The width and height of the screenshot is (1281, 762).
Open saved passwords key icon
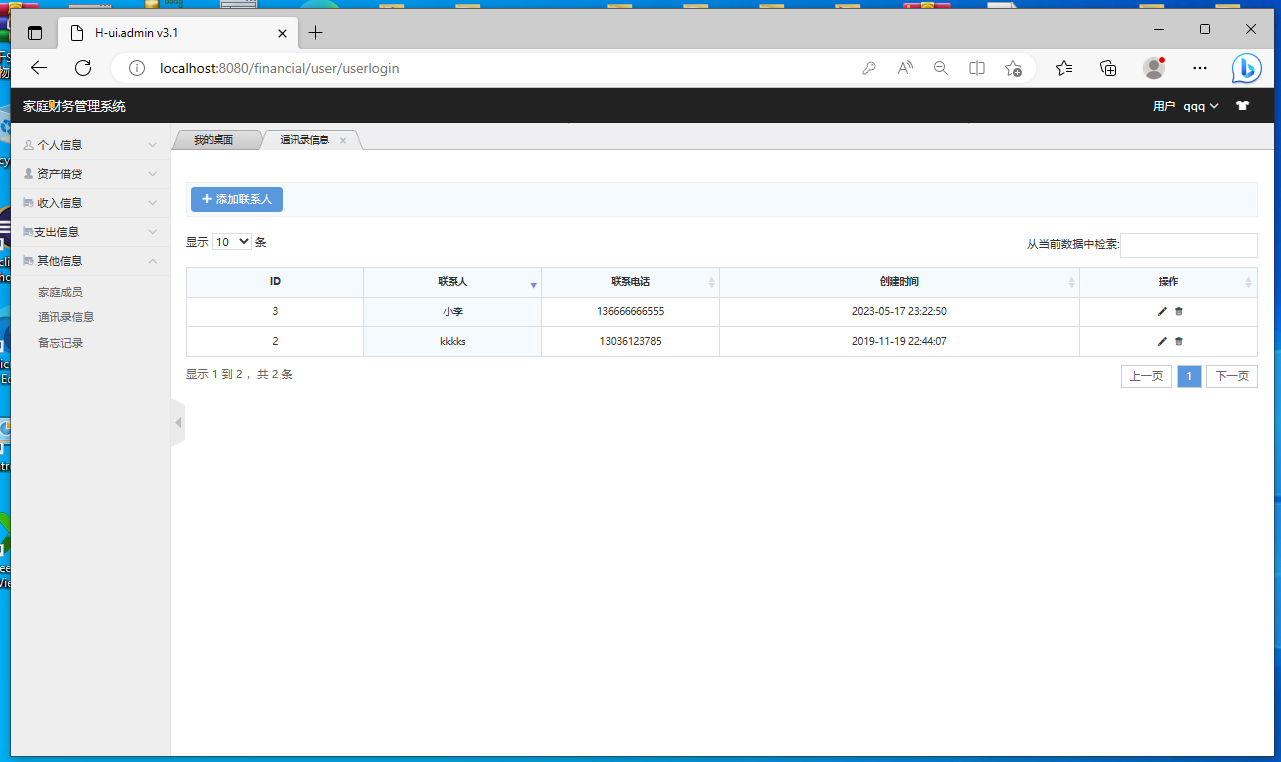(x=869, y=68)
